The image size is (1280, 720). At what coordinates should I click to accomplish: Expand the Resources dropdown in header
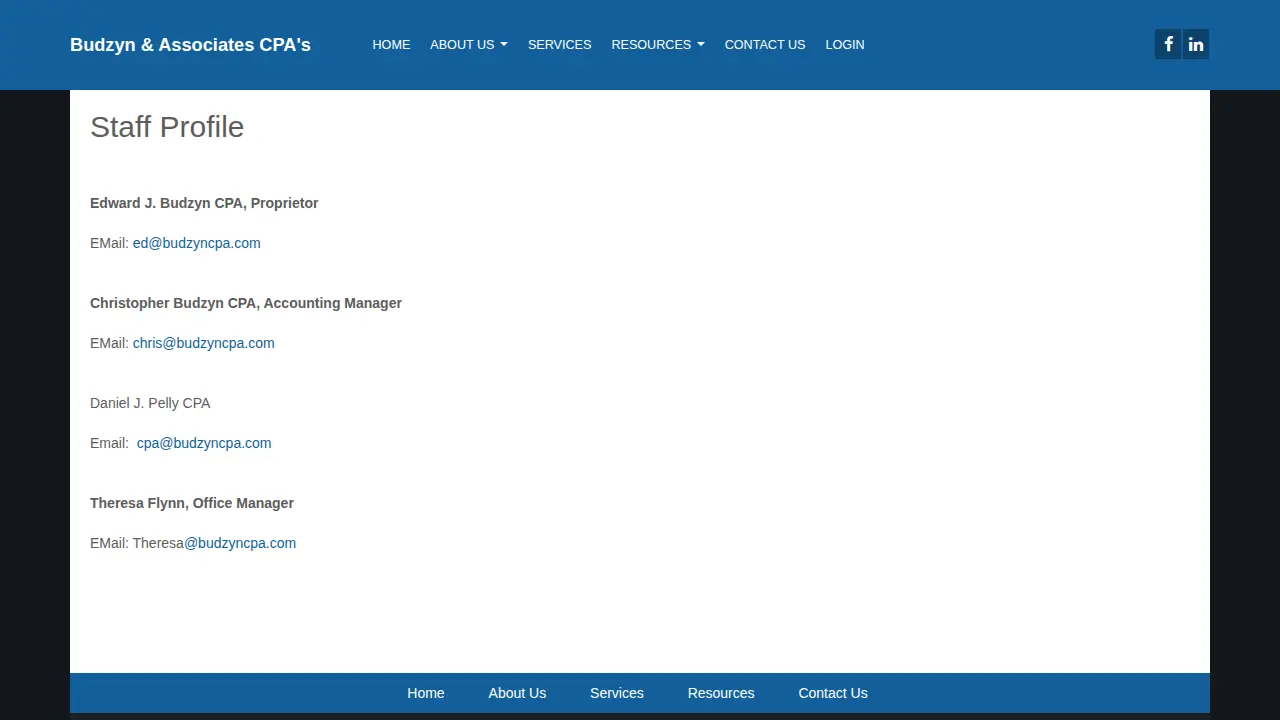click(x=658, y=44)
